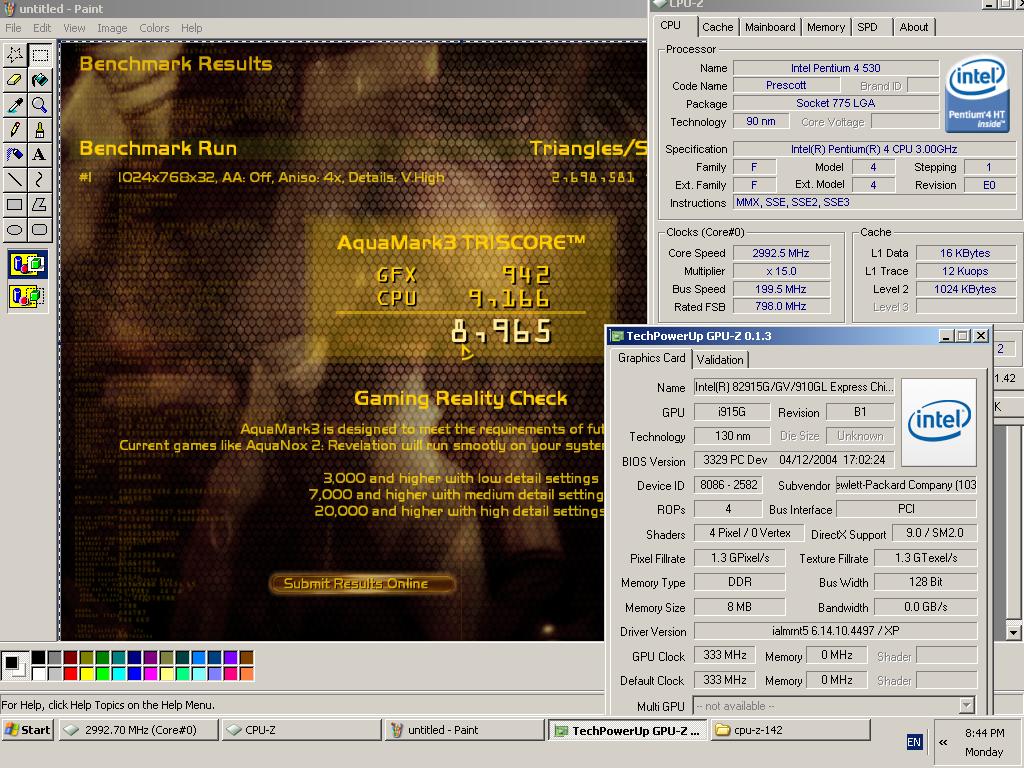Click the GPU-Z Memory Size value 8 MB
1024x768 pixels.
(x=739, y=607)
